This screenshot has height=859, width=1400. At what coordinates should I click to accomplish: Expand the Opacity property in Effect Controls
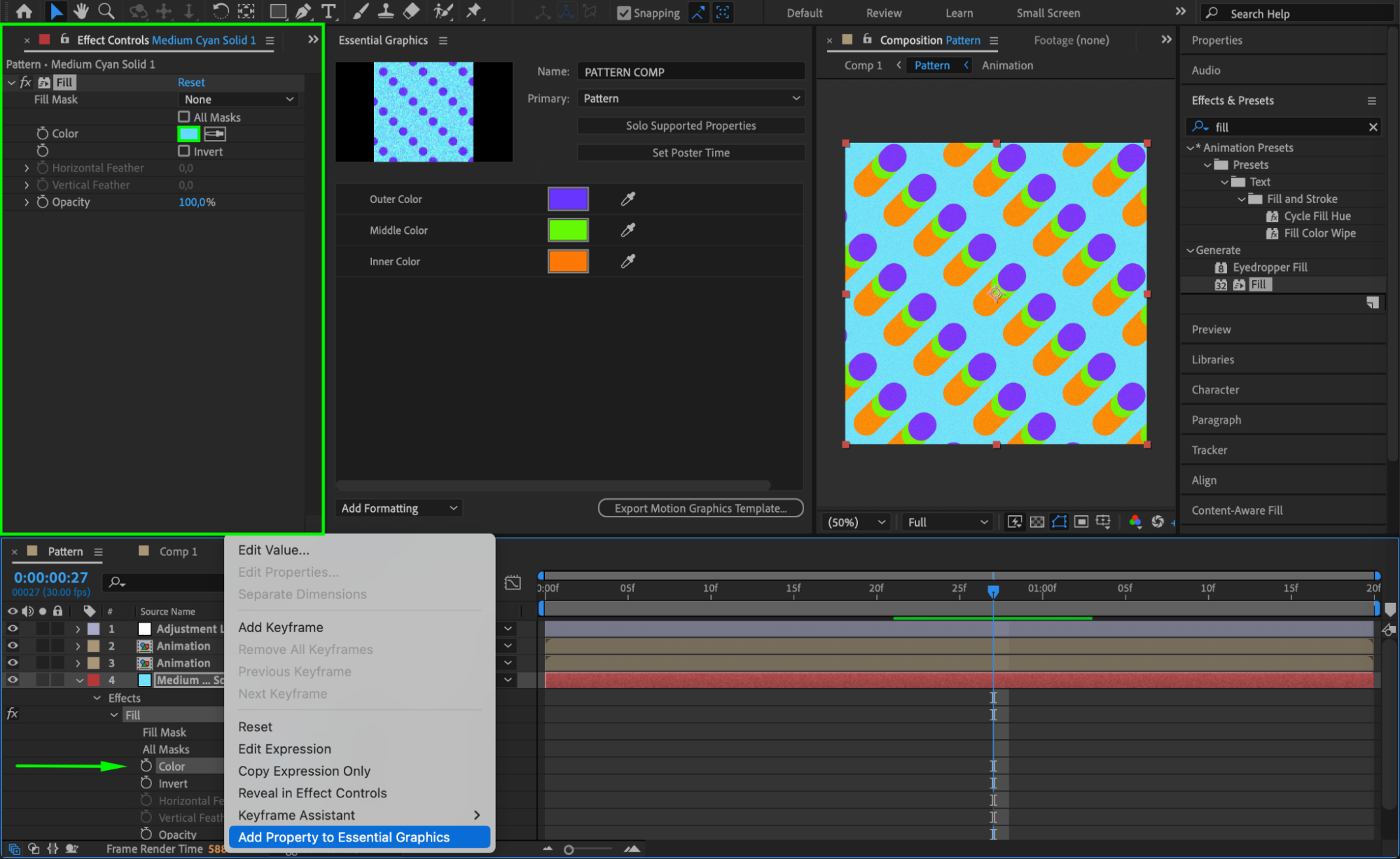pyautogui.click(x=27, y=202)
